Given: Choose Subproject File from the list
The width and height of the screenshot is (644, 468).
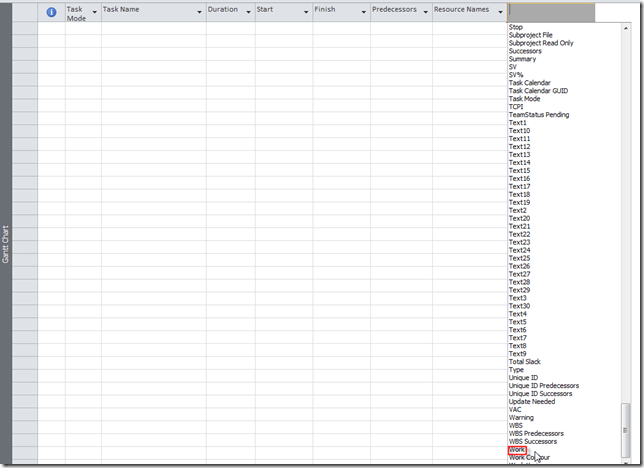Looking at the screenshot, I should pos(530,35).
